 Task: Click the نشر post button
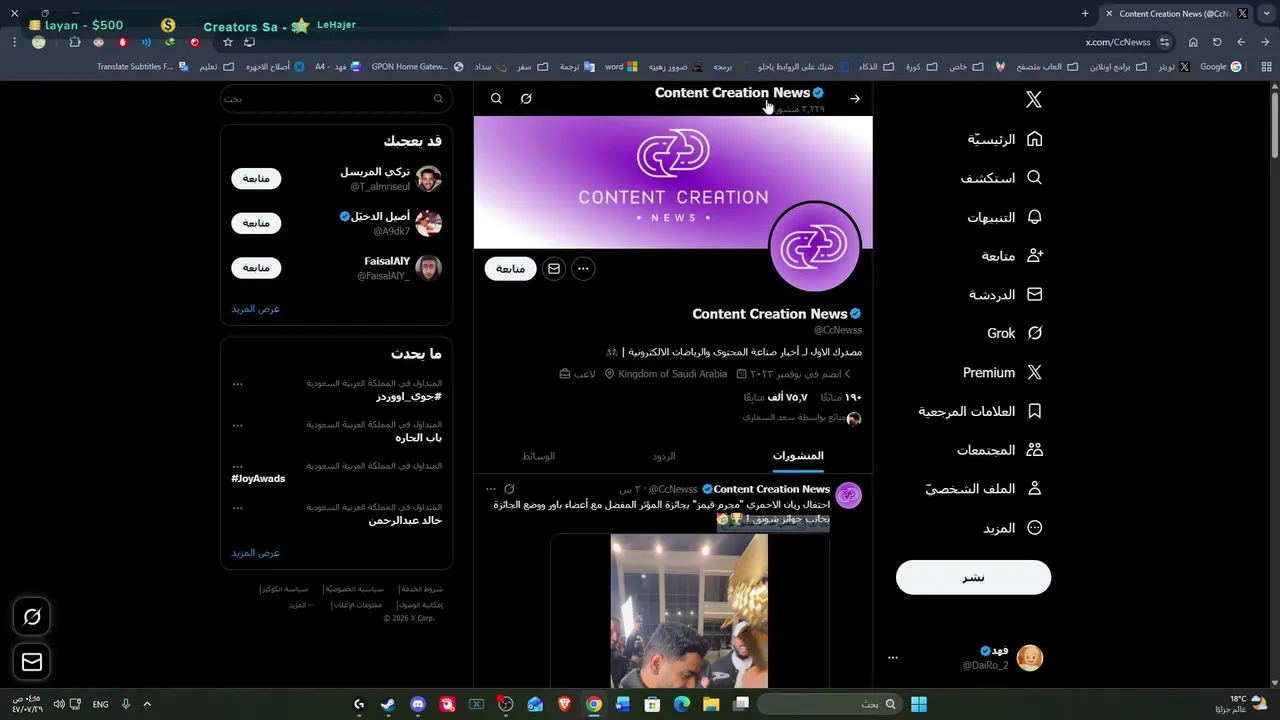coord(973,577)
